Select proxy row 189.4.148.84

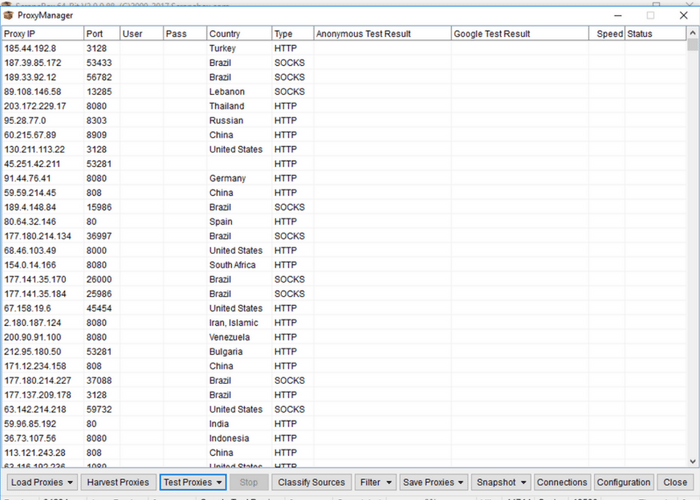click(344, 207)
